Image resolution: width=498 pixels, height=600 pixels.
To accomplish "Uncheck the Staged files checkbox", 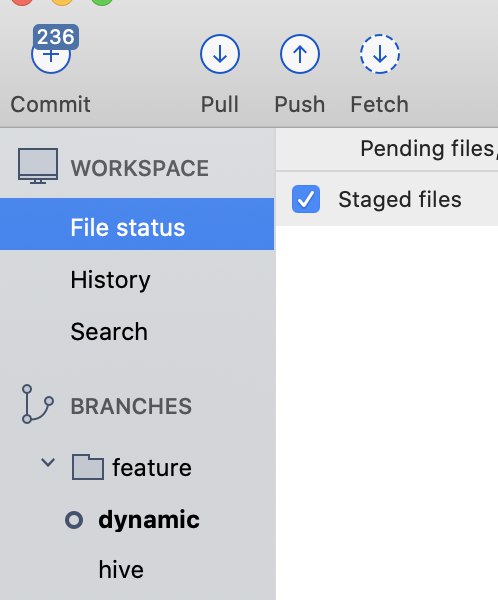I will point(305,199).
